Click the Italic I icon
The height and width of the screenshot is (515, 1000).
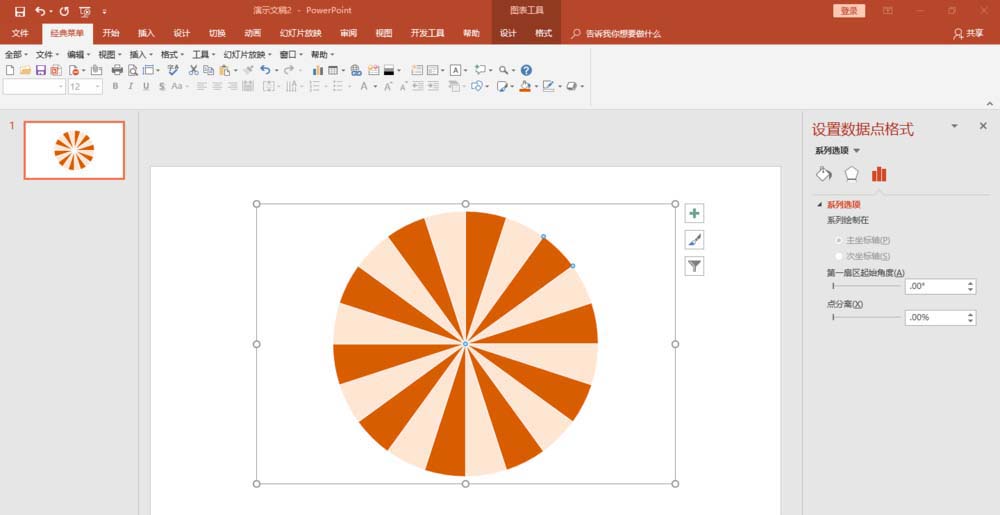pyautogui.click(x=130, y=86)
